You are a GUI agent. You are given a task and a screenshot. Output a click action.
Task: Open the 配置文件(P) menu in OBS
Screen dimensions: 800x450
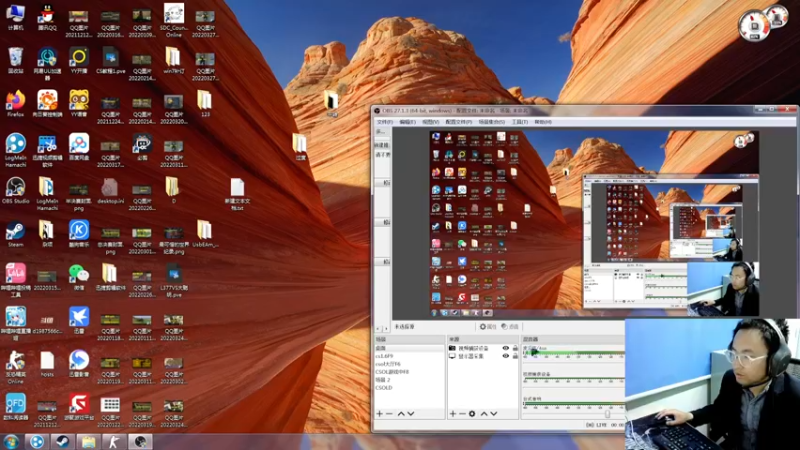point(458,122)
